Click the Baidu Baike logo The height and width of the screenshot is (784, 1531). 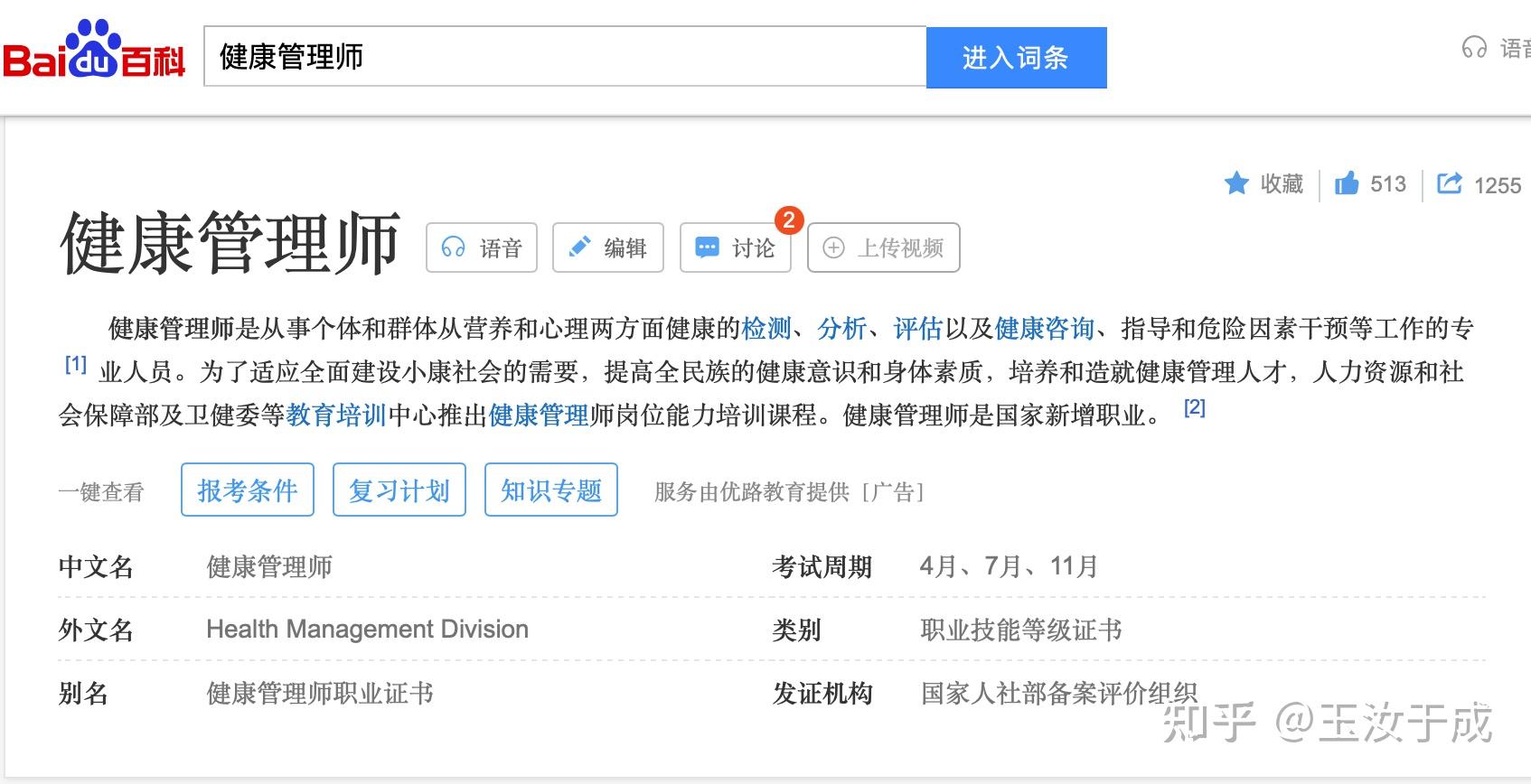(x=94, y=52)
